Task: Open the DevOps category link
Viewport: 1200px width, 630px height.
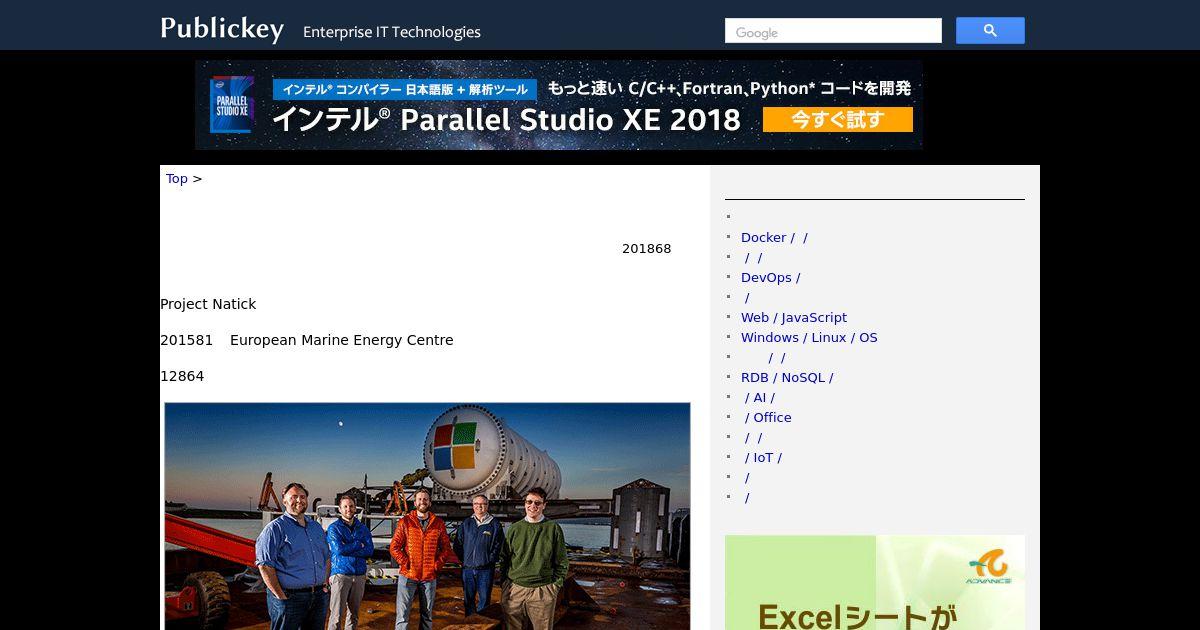Action: click(770, 278)
